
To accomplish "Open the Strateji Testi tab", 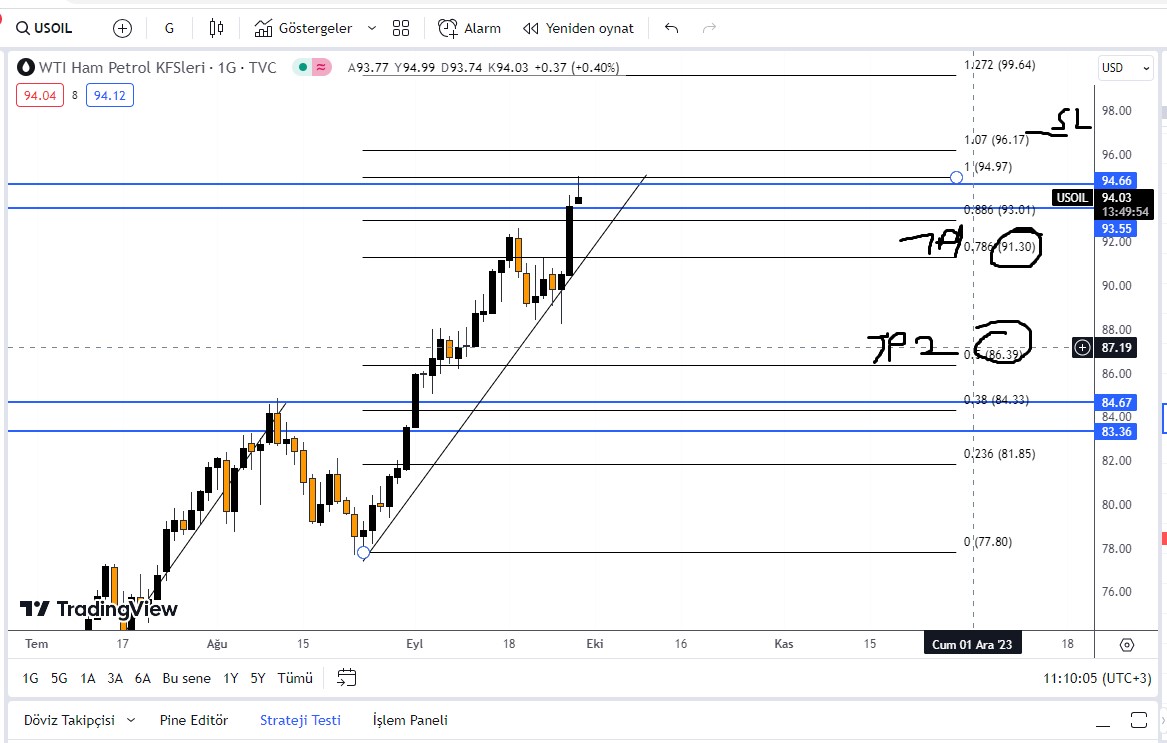I will pos(300,719).
